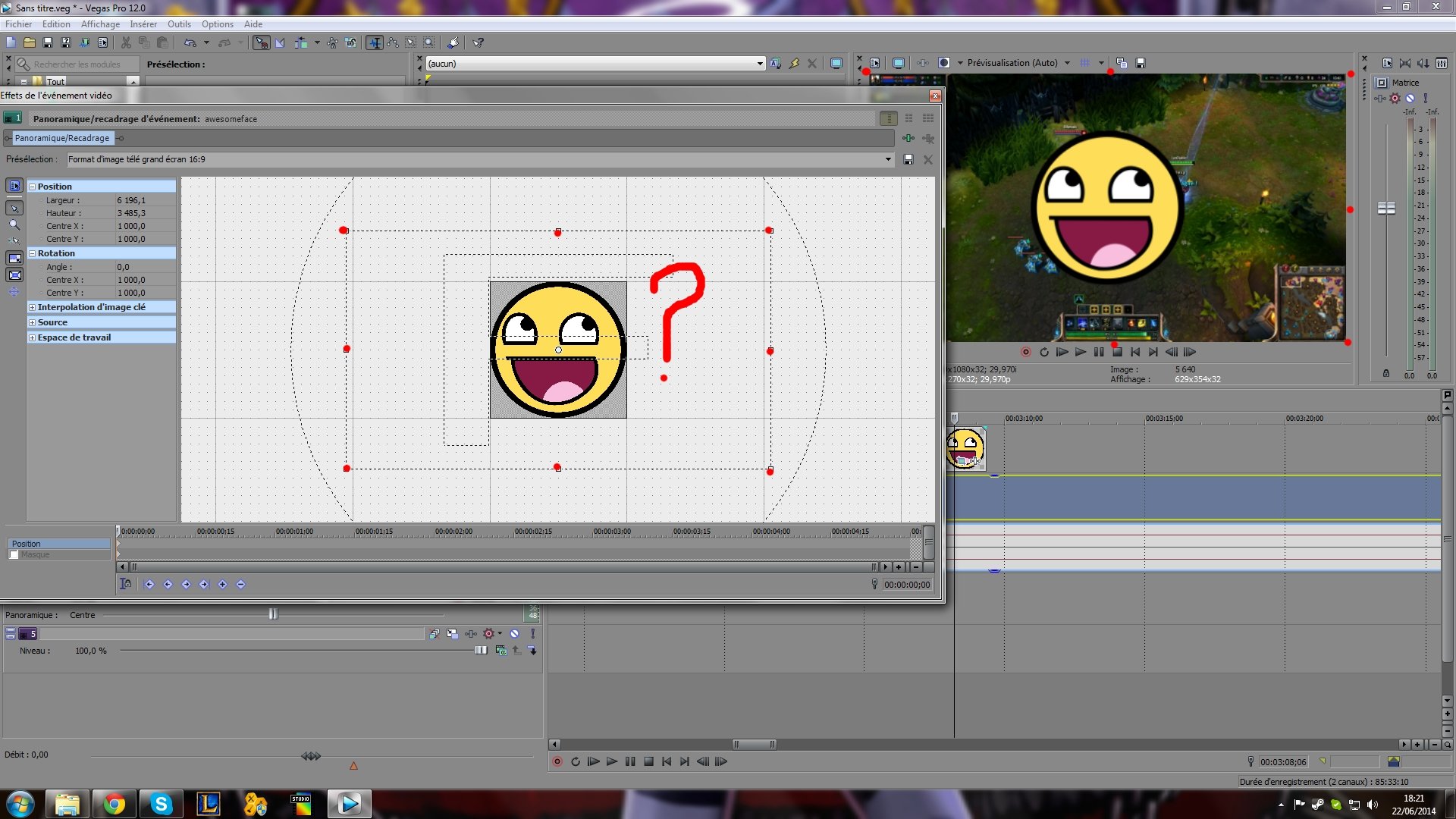Image resolution: width=1456 pixels, height=819 pixels.
Task: Select the Normal edit tool
Action: tap(375, 42)
